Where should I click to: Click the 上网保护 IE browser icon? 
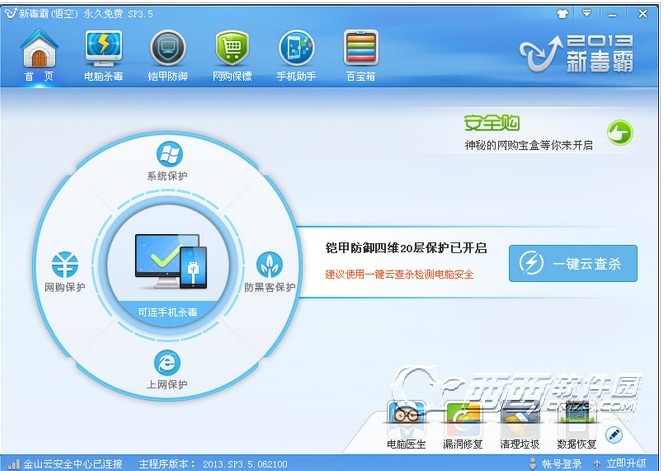click(x=167, y=363)
